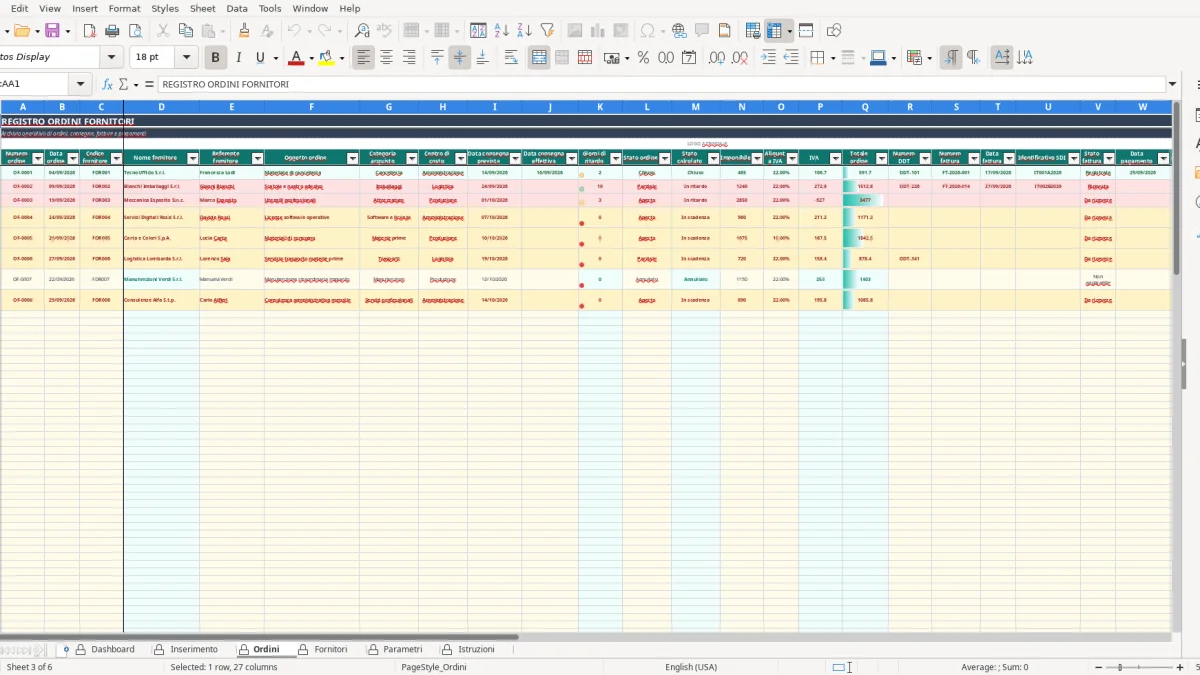1200x675 pixels.
Task: Open the shapes draw functions icon
Action: point(834,31)
